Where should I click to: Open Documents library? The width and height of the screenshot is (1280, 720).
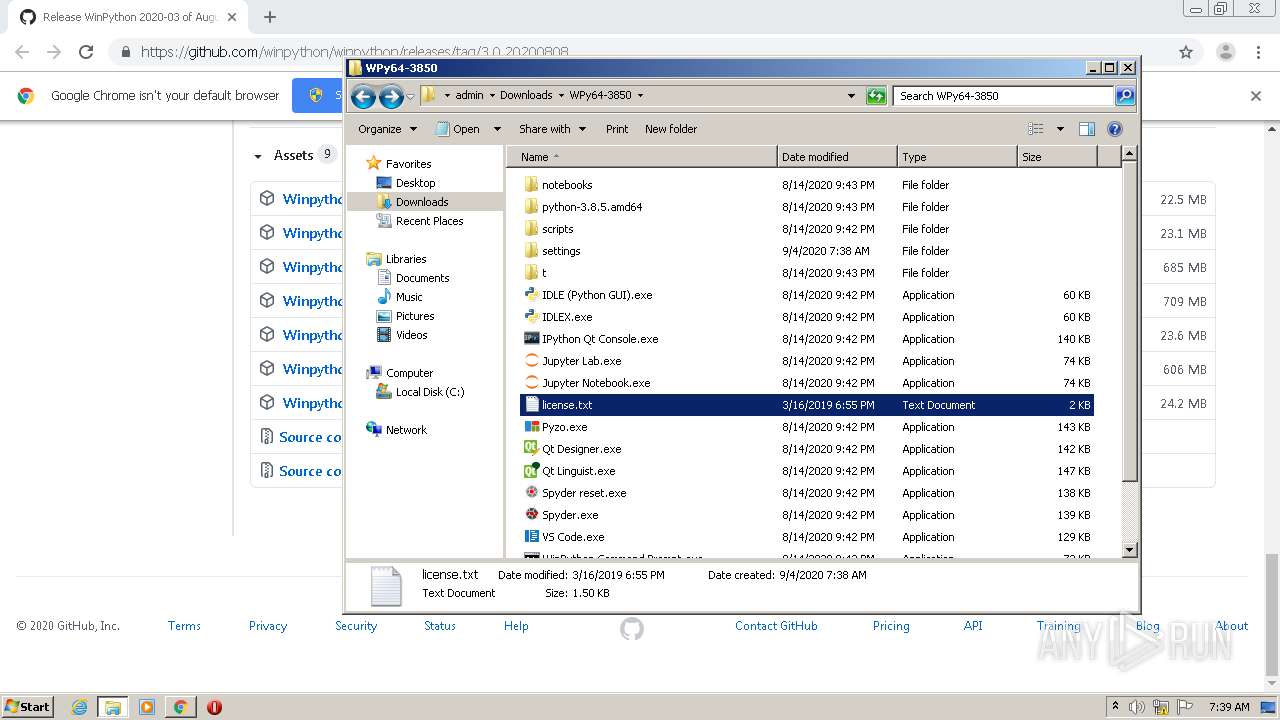click(413, 278)
